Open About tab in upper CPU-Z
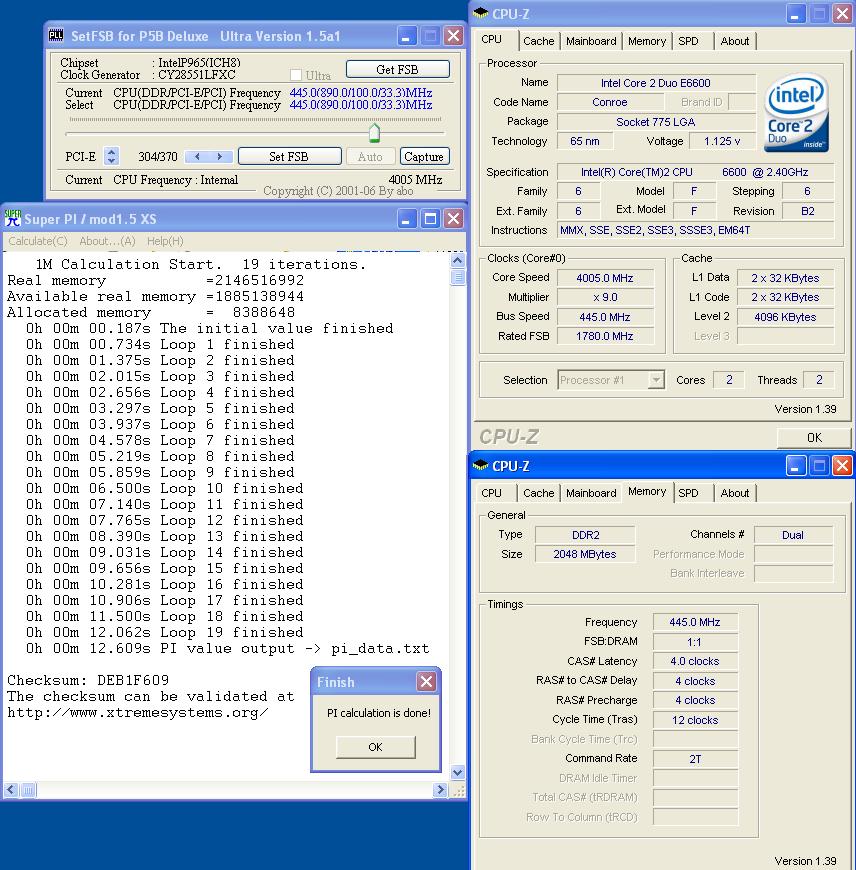 [x=735, y=41]
